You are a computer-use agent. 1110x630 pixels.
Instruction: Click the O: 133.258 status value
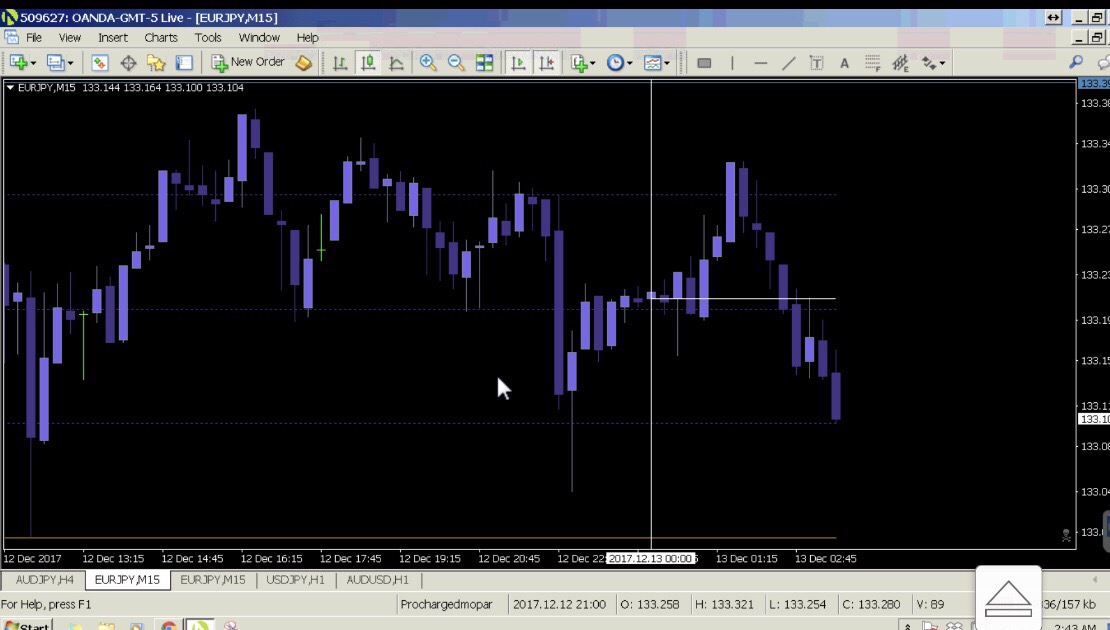[x=650, y=605]
